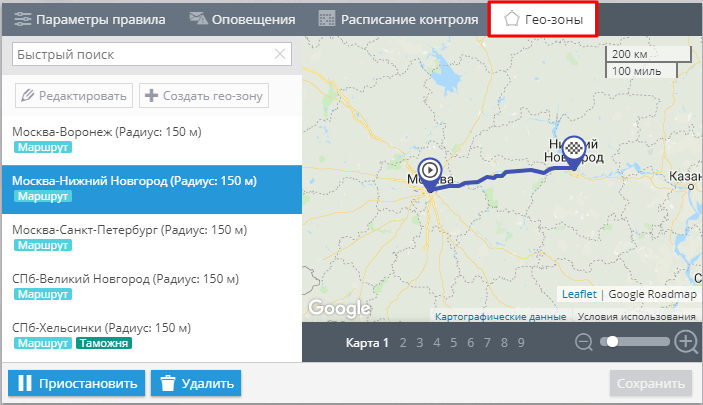Switch to map 9

point(521,343)
